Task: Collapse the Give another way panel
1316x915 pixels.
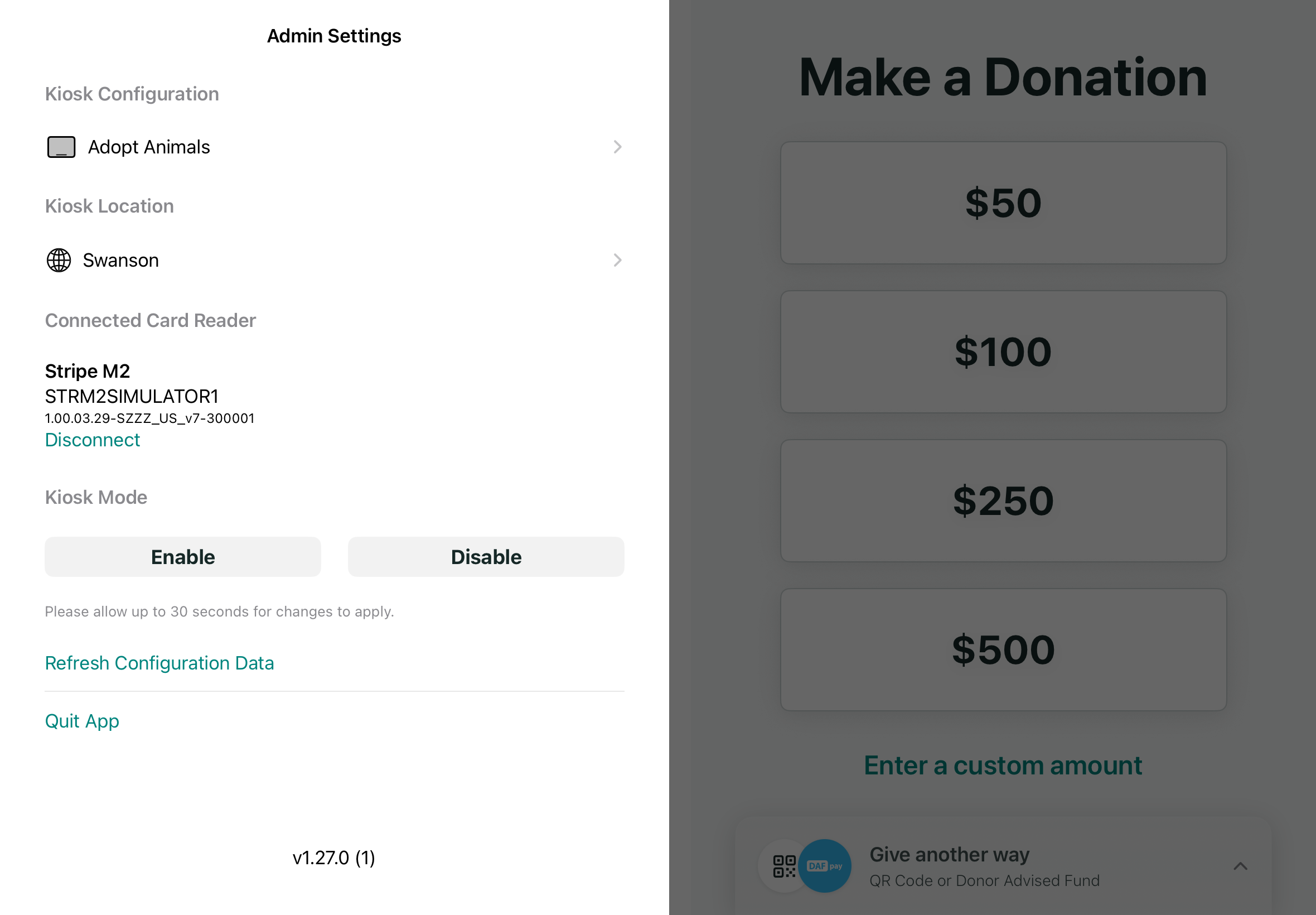Action: [1240, 866]
